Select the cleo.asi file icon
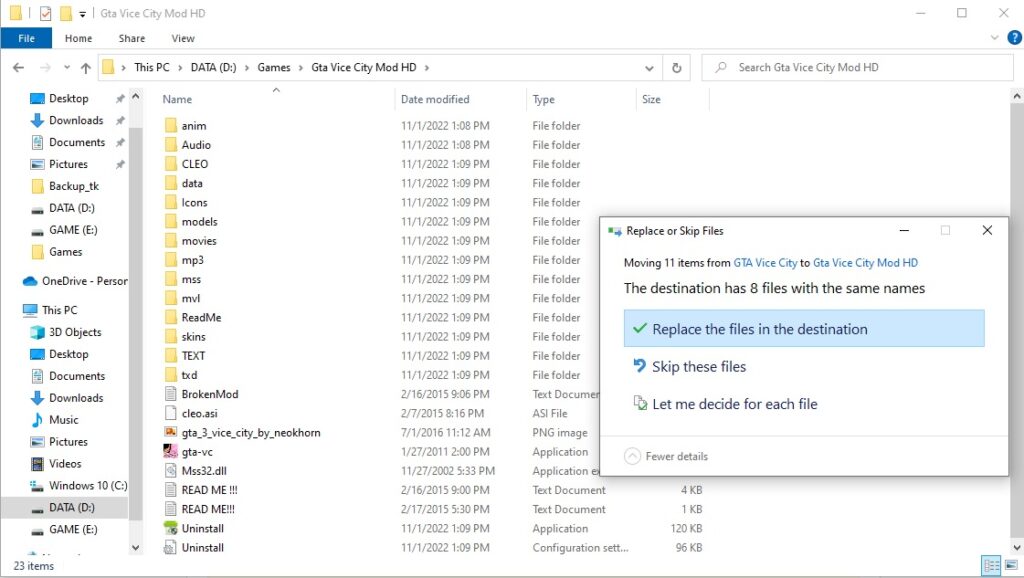The height and width of the screenshot is (578, 1024). [x=170, y=413]
